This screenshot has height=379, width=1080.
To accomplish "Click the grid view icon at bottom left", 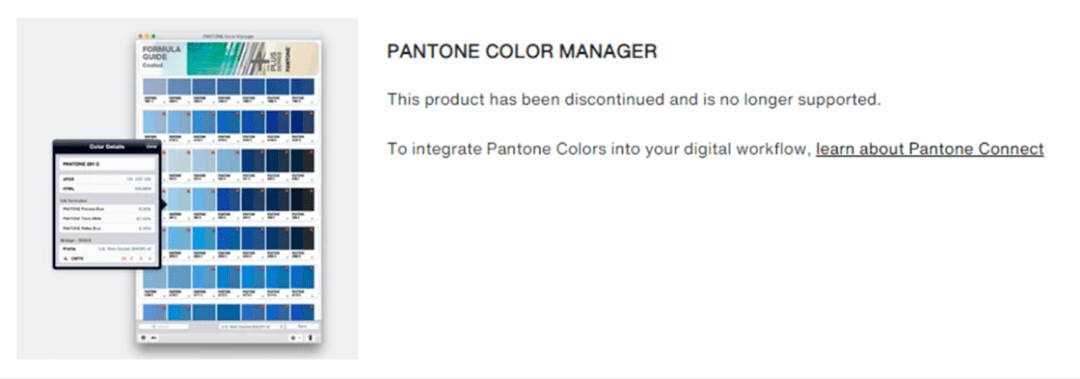I will click(x=143, y=338).
